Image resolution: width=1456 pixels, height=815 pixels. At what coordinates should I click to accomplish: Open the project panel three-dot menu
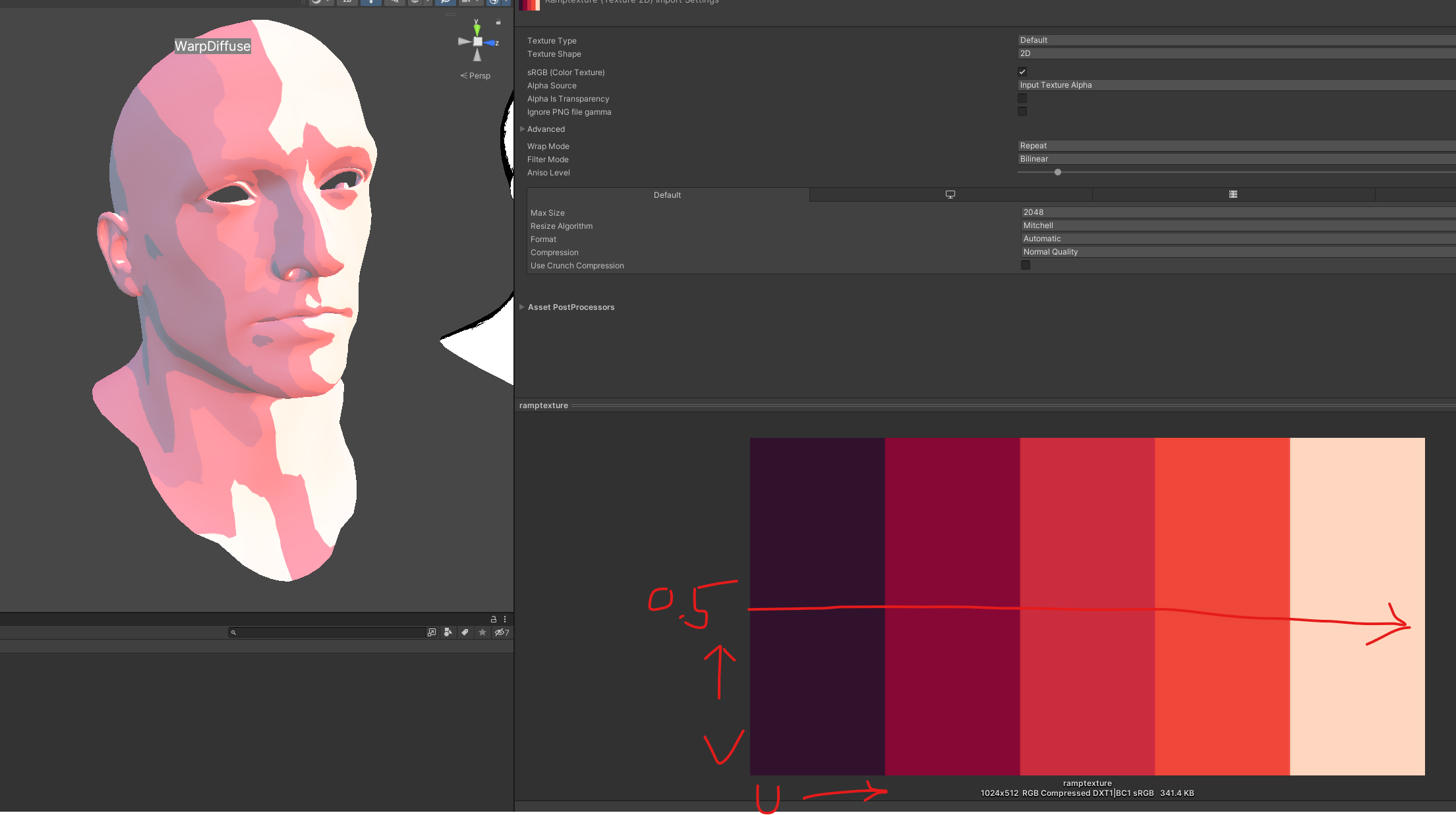505,619
